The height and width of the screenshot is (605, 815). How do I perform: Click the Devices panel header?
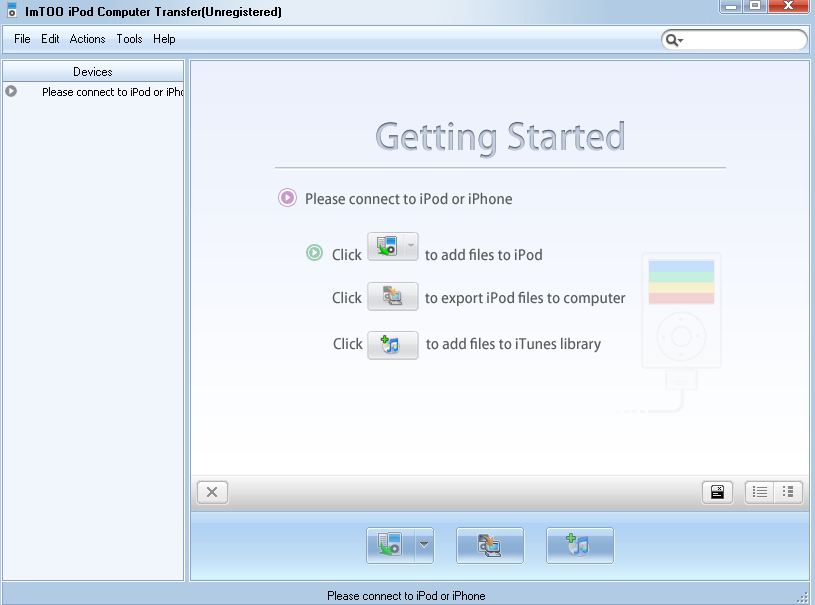tap(93, 72)
